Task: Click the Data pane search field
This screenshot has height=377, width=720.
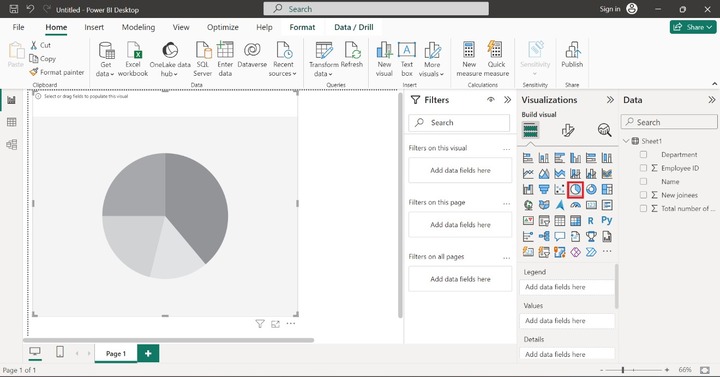Action: [669, 122]
